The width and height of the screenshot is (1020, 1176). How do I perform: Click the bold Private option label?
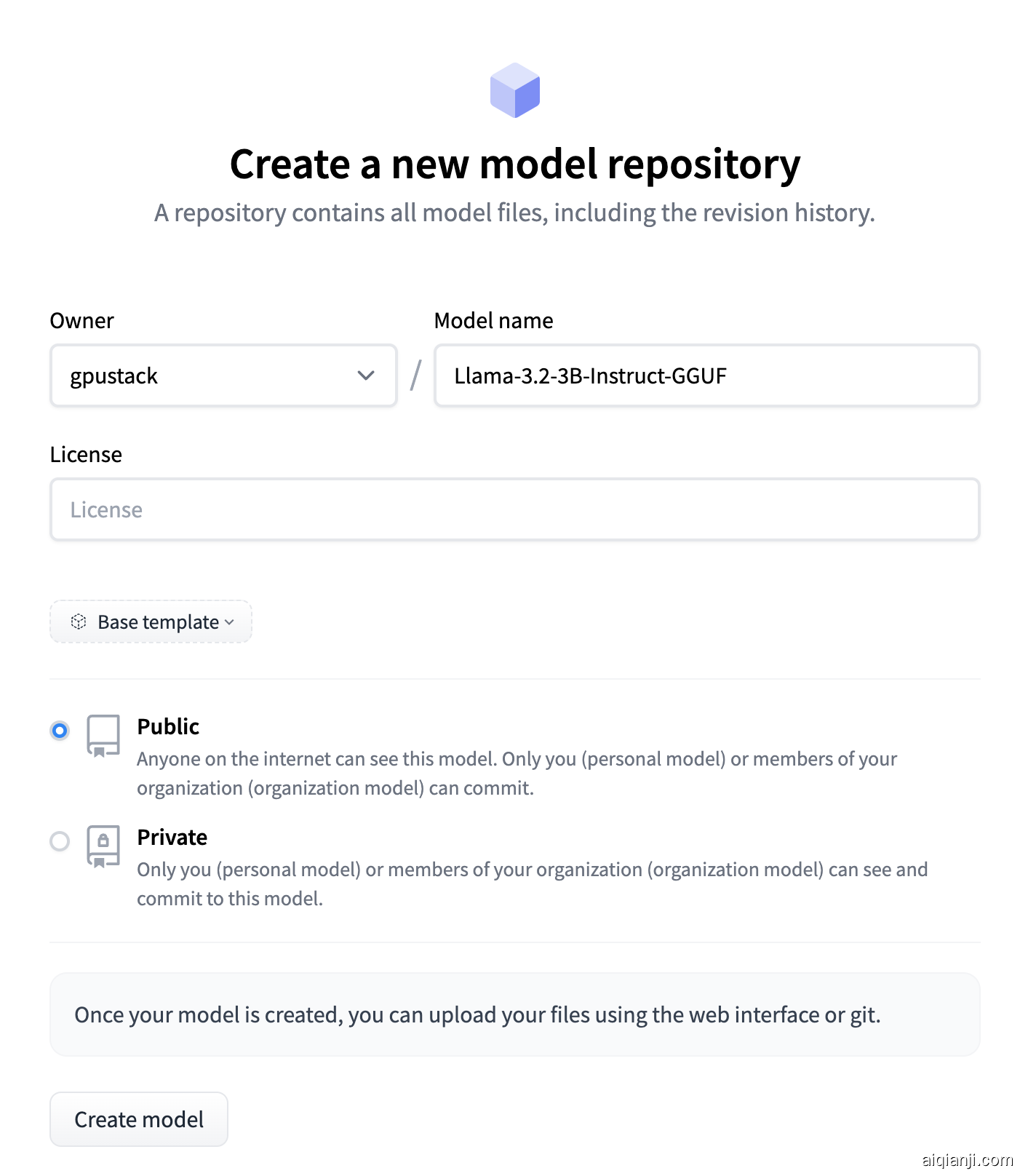[172, 837]
